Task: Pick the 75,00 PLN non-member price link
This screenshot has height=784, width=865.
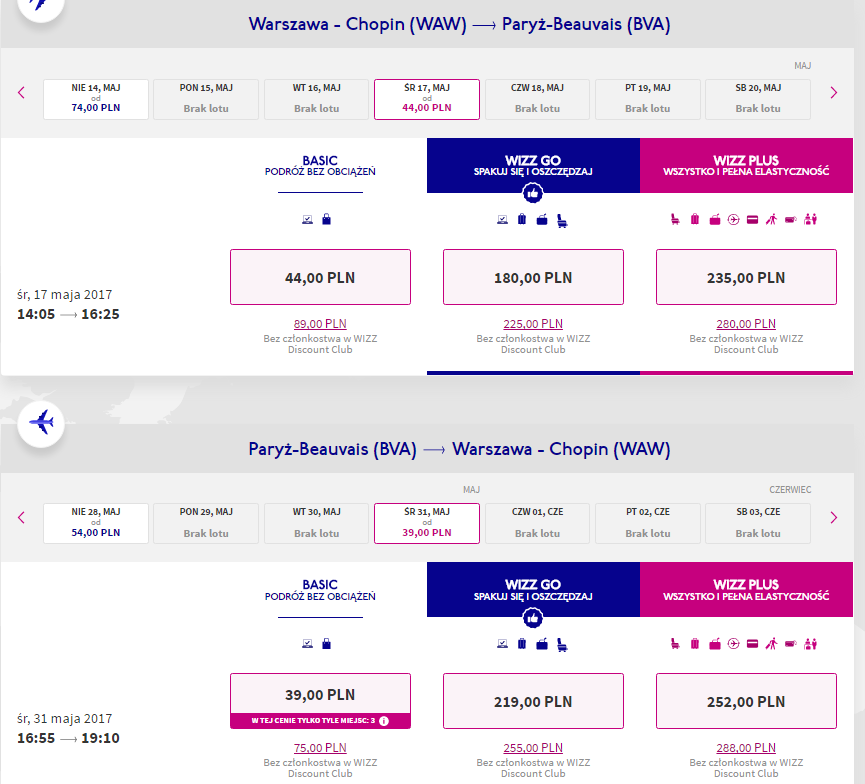Action: click(x=321, y=748)
